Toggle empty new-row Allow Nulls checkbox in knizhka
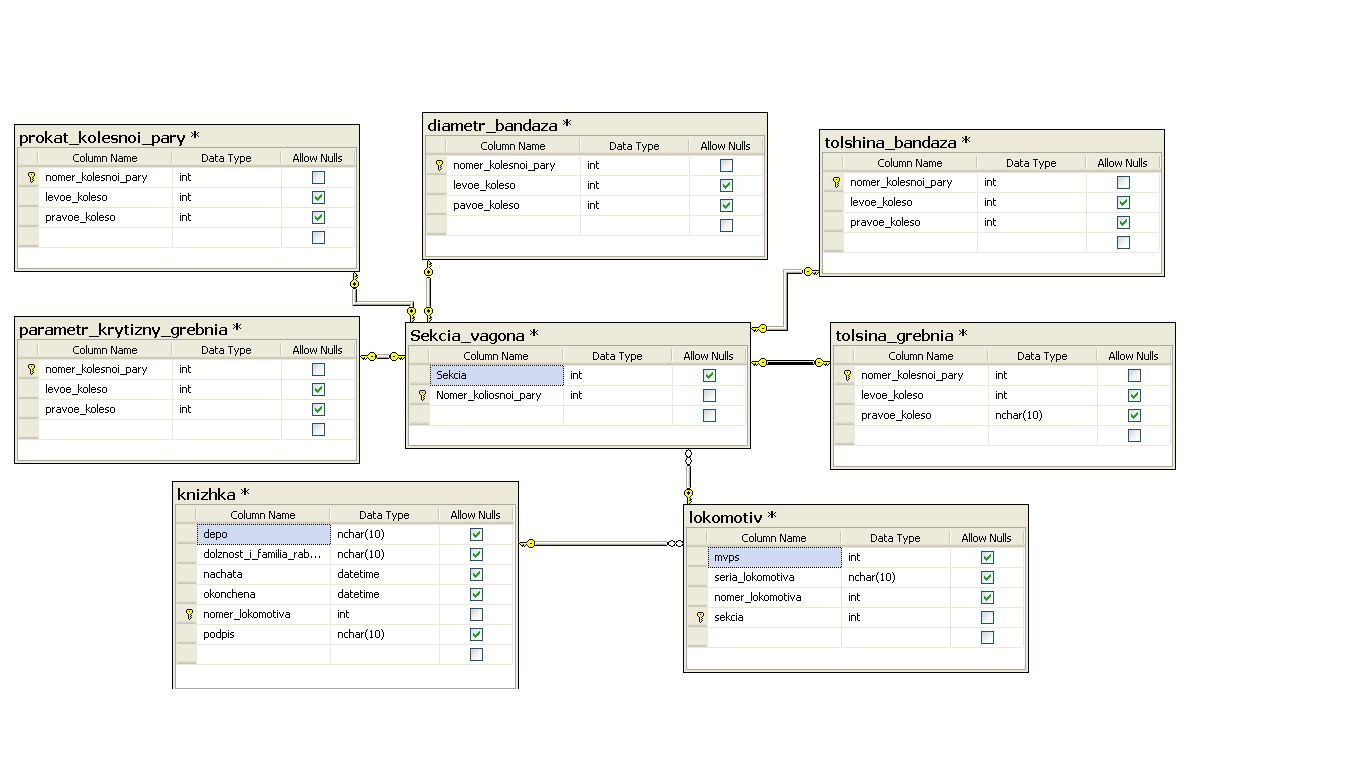Screen dimensions: 1366x768 tap(476, 654)
